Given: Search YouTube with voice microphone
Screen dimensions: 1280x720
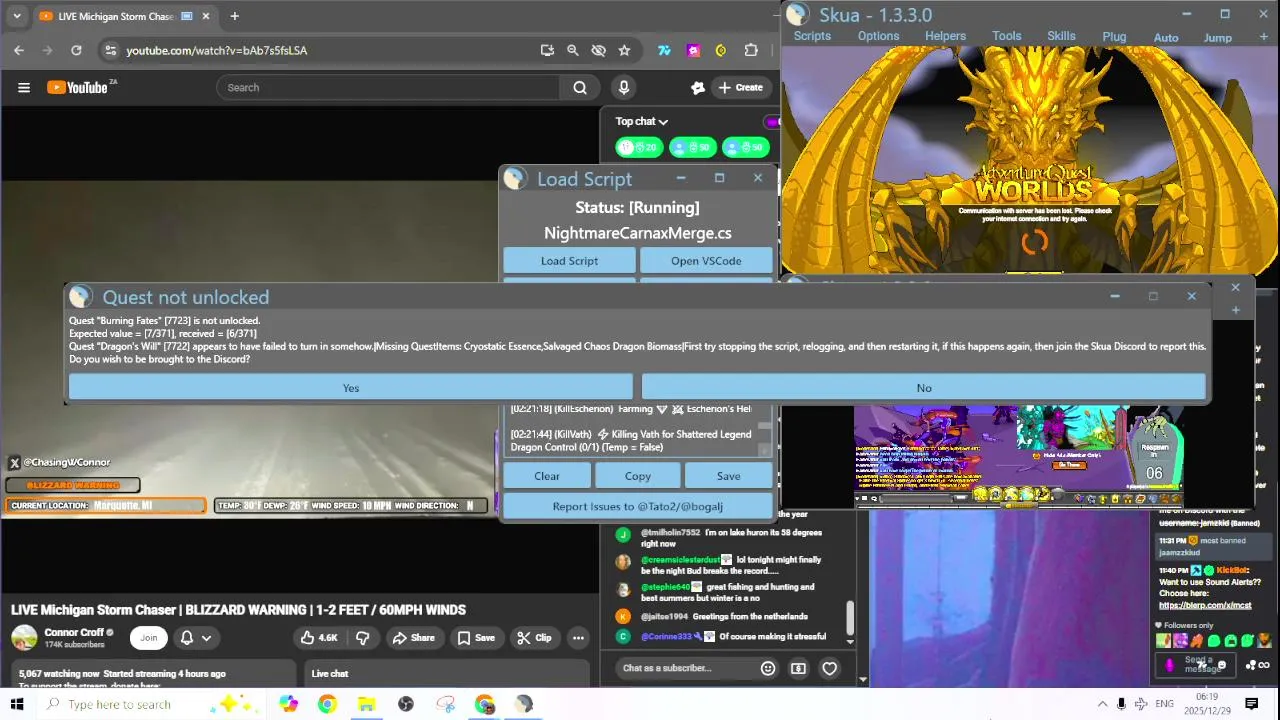Looking at the screenshot, I should pos(624,87).
